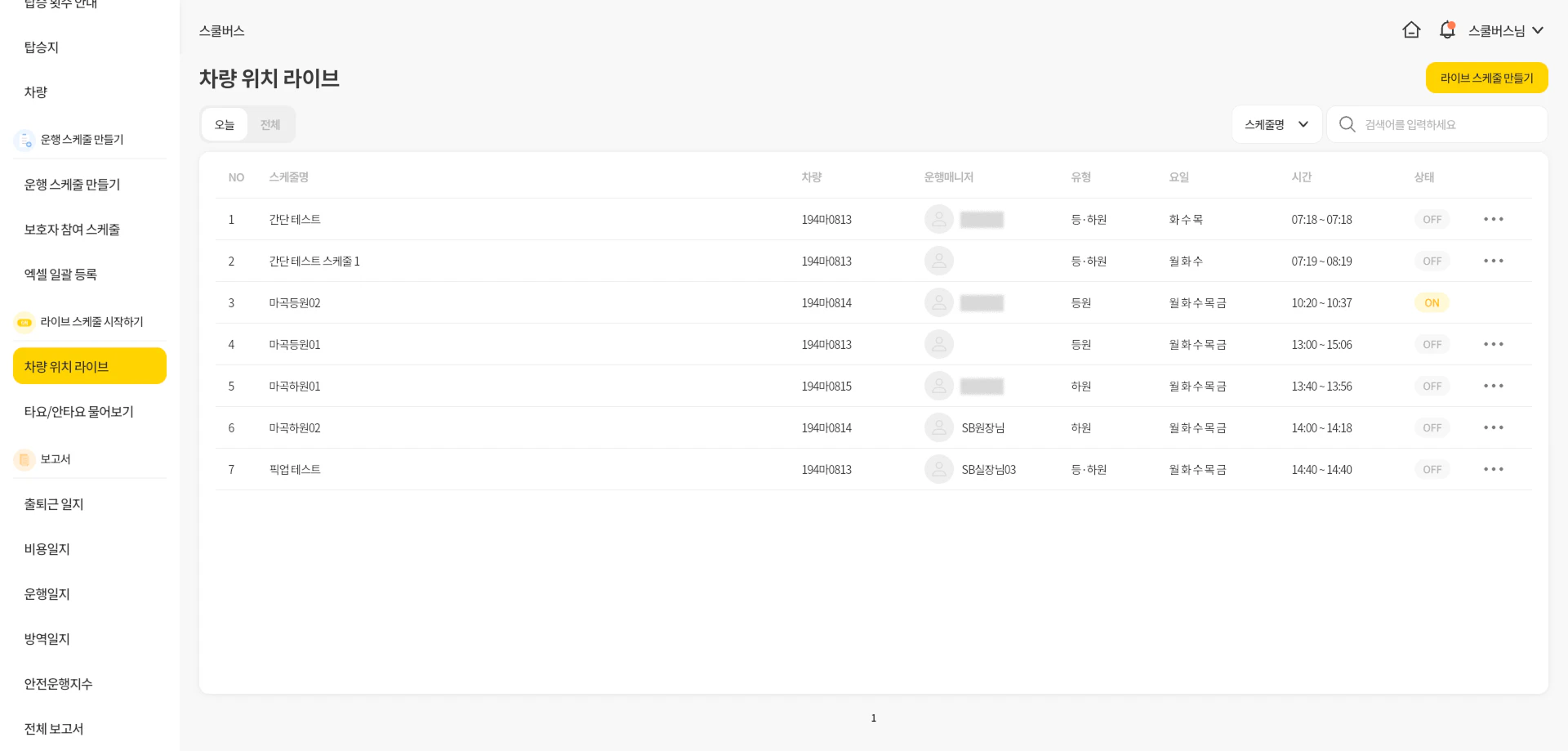Open the notification bell
Screen dimensions: 1568x751
1447,30
